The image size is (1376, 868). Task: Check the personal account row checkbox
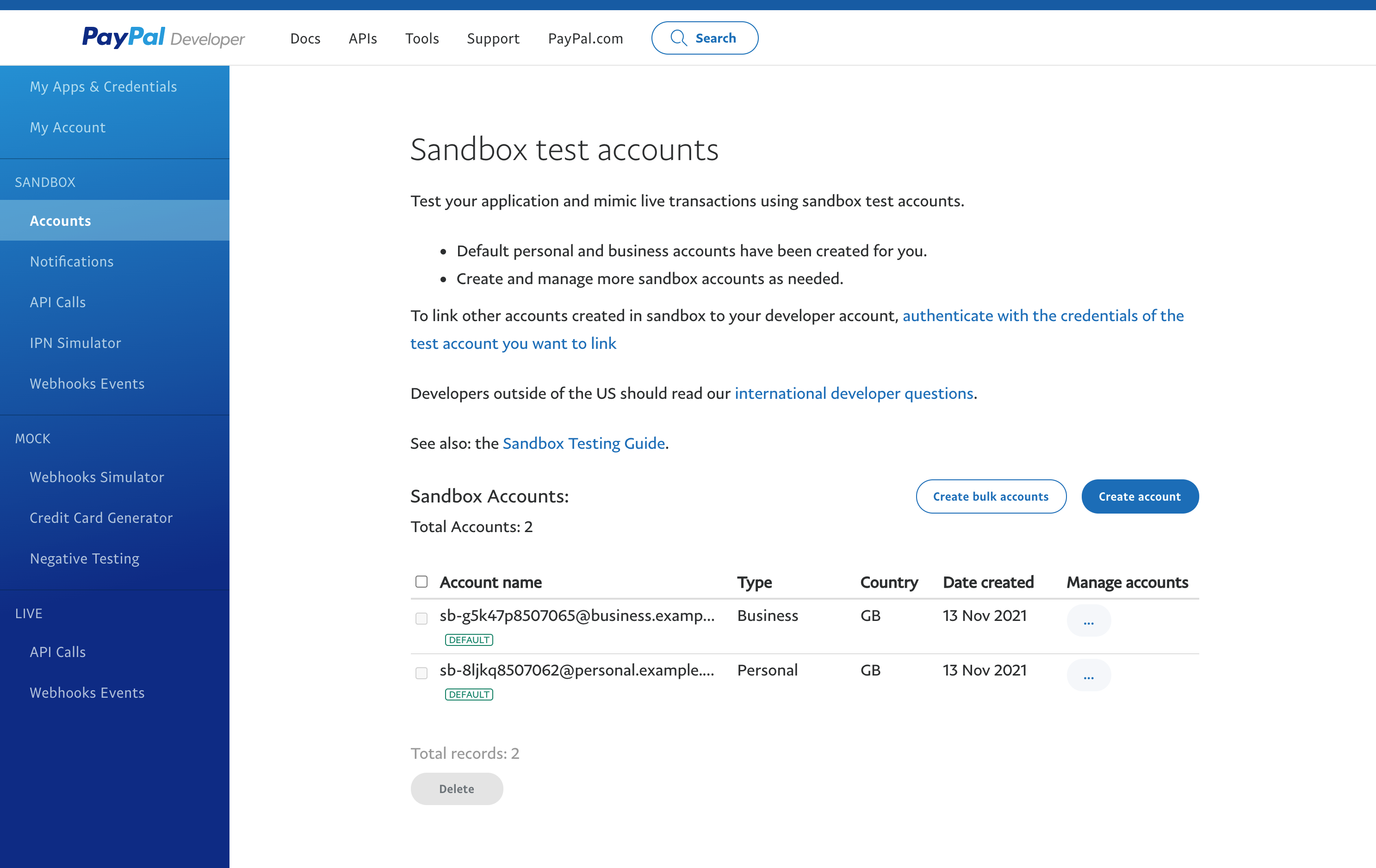pyautogui.click(x=421, y=673)
